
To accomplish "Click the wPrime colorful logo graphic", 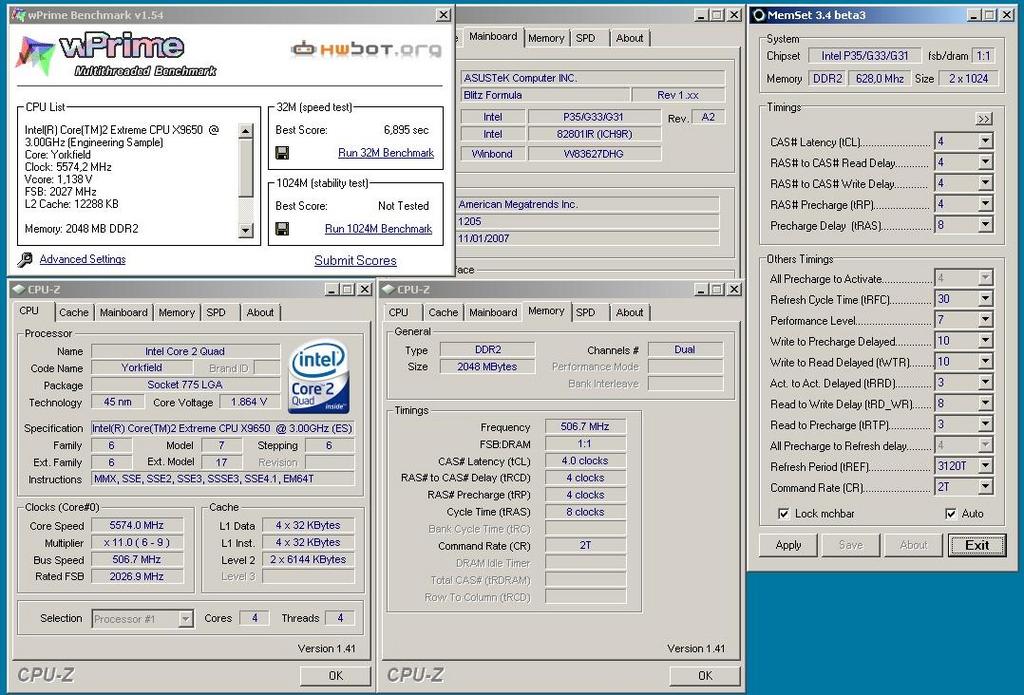I will 34,55.
